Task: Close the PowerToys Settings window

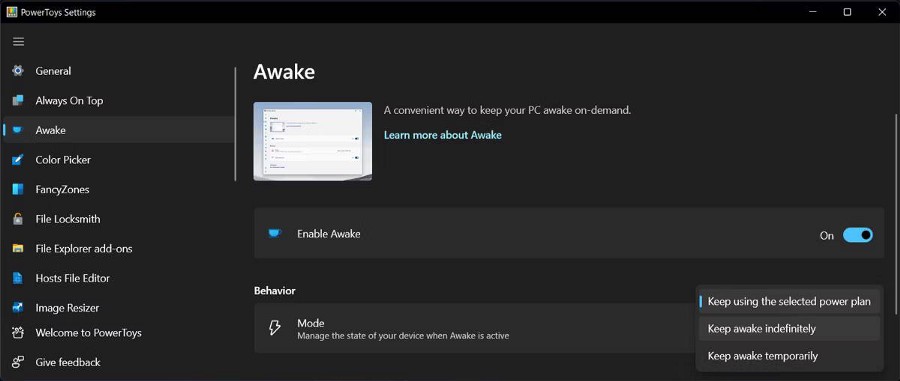Action: pyautogui.click(x=882, y=12)
